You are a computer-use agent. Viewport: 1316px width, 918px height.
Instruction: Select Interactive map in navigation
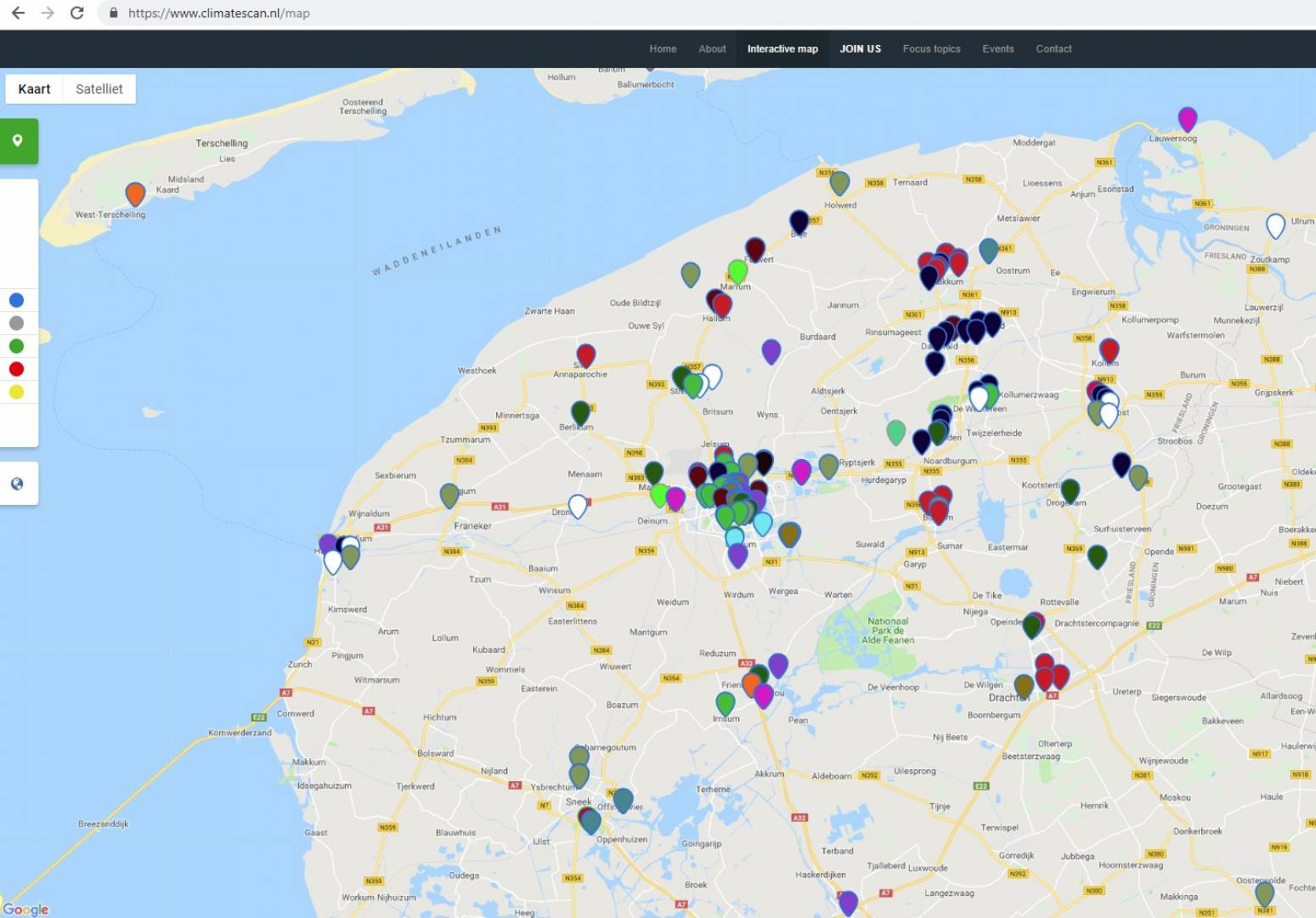pos(782,48)
